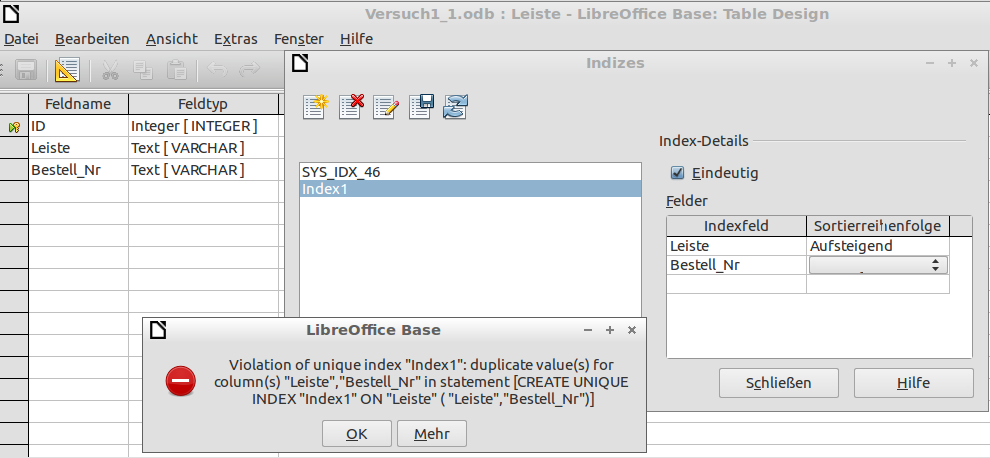Click the Redo arrow icon

[x=250, y=70]
